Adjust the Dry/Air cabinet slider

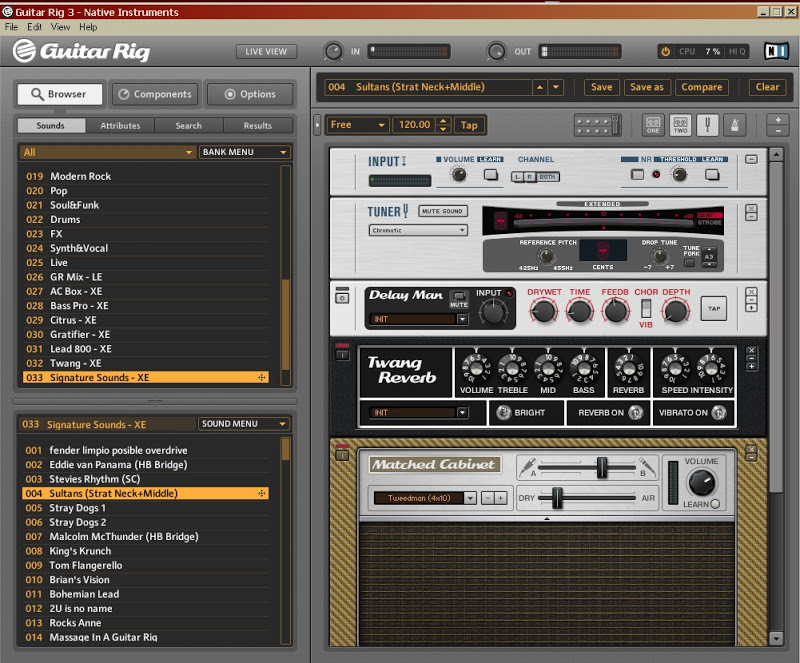(558, 497)
